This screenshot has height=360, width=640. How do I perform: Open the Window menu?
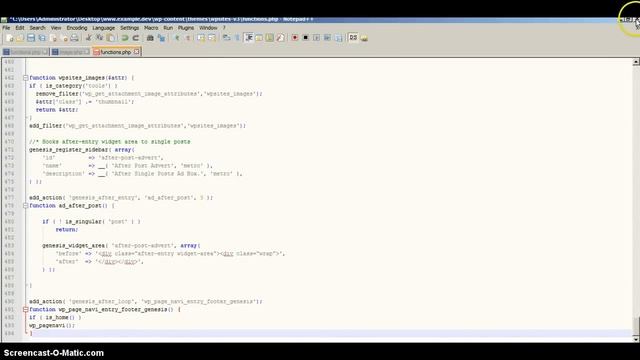(208, 28)
